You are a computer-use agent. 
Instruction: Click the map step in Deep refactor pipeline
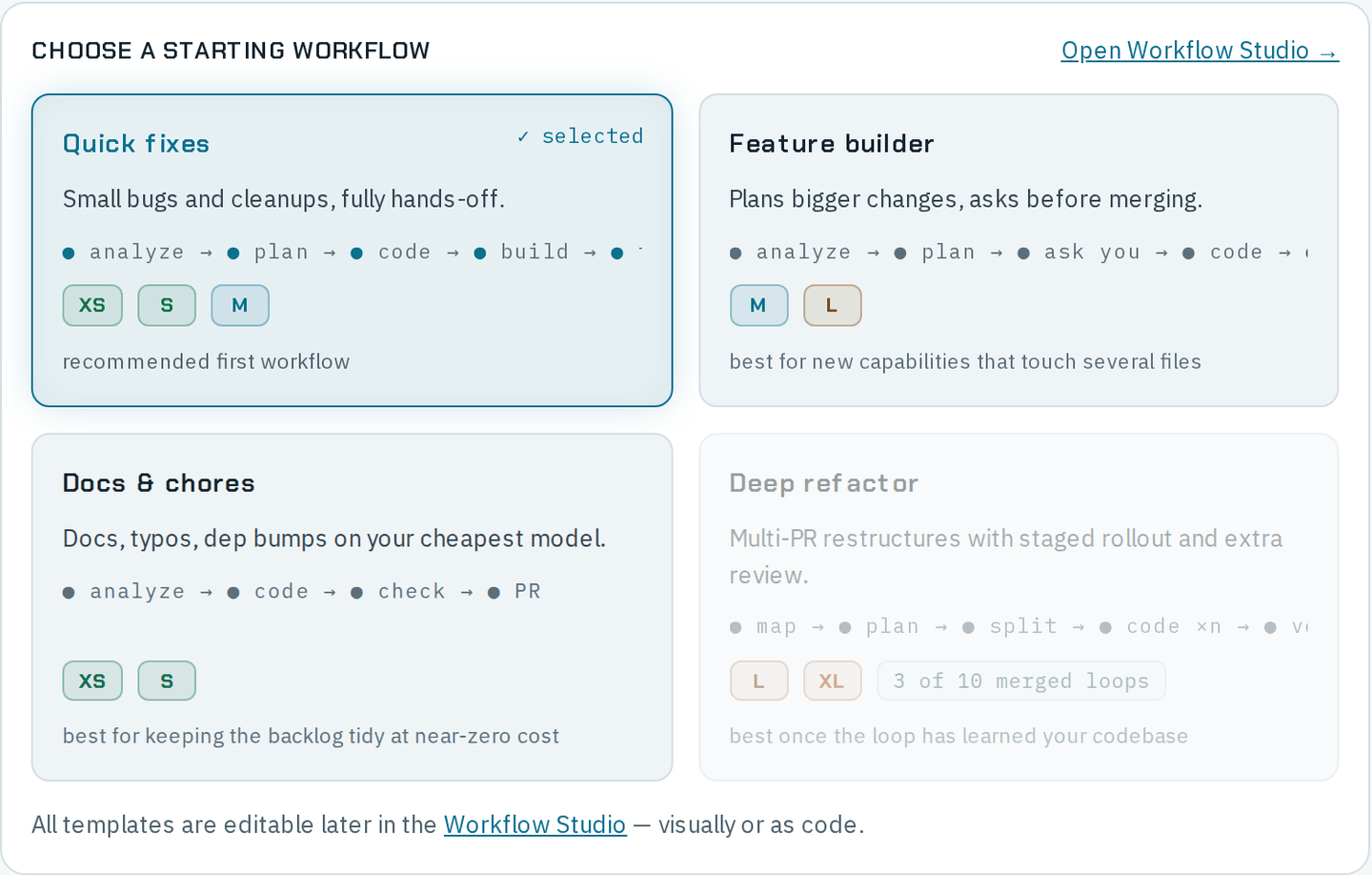(763, 626)
